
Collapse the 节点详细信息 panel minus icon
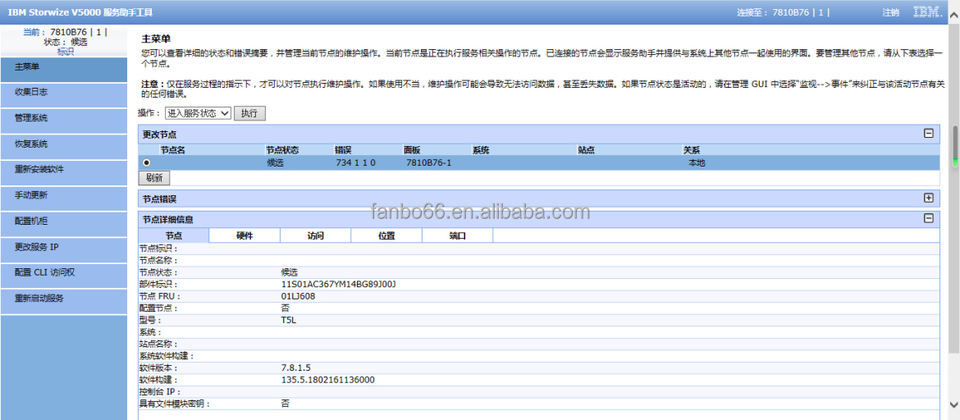(928, 218)
